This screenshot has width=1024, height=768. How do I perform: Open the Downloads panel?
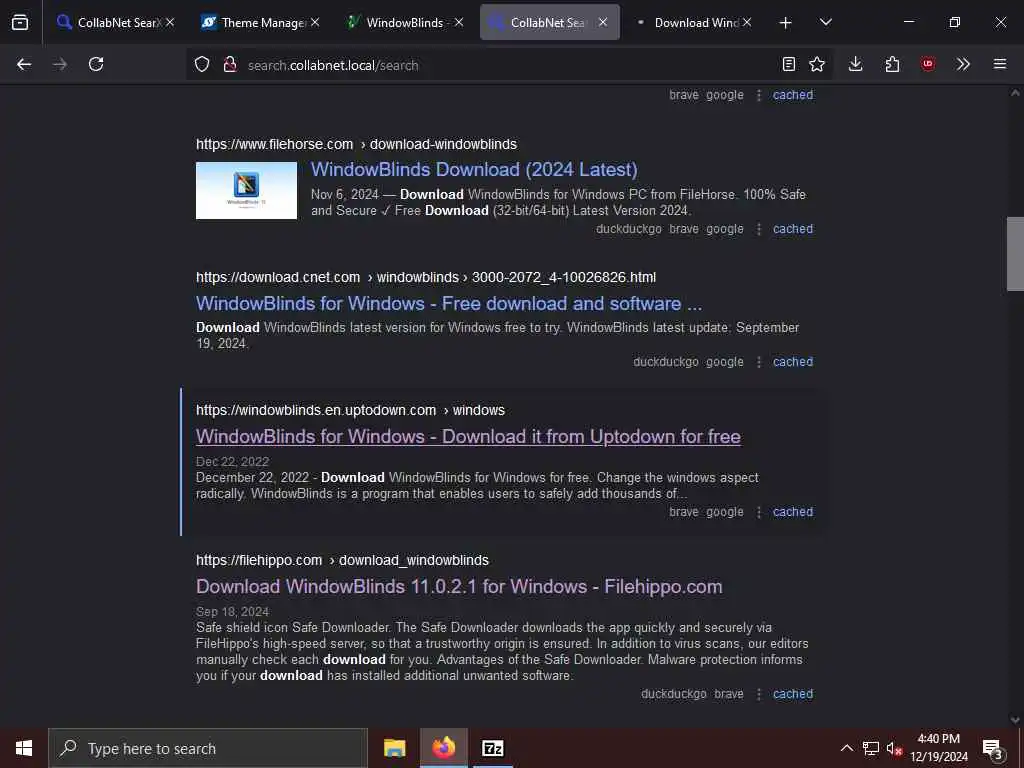point(856,64)
